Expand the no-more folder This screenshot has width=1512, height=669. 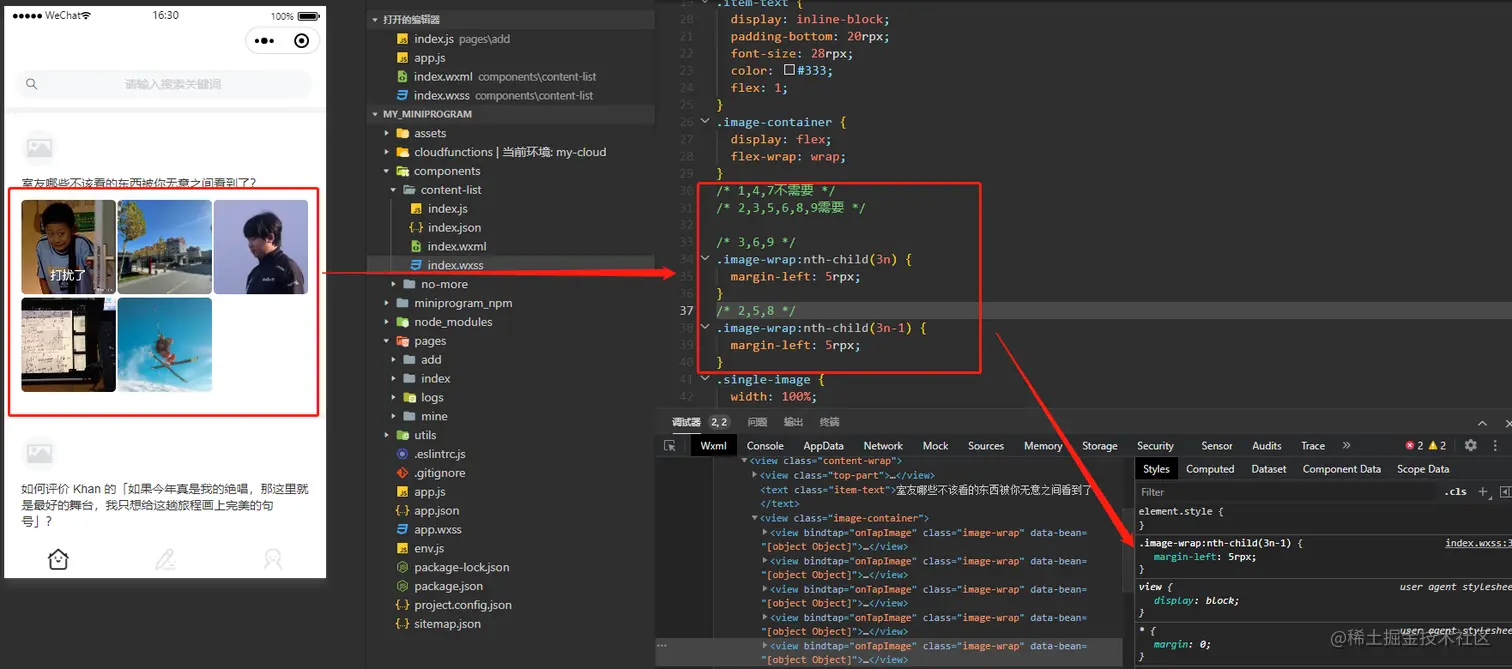coord(395,284)
